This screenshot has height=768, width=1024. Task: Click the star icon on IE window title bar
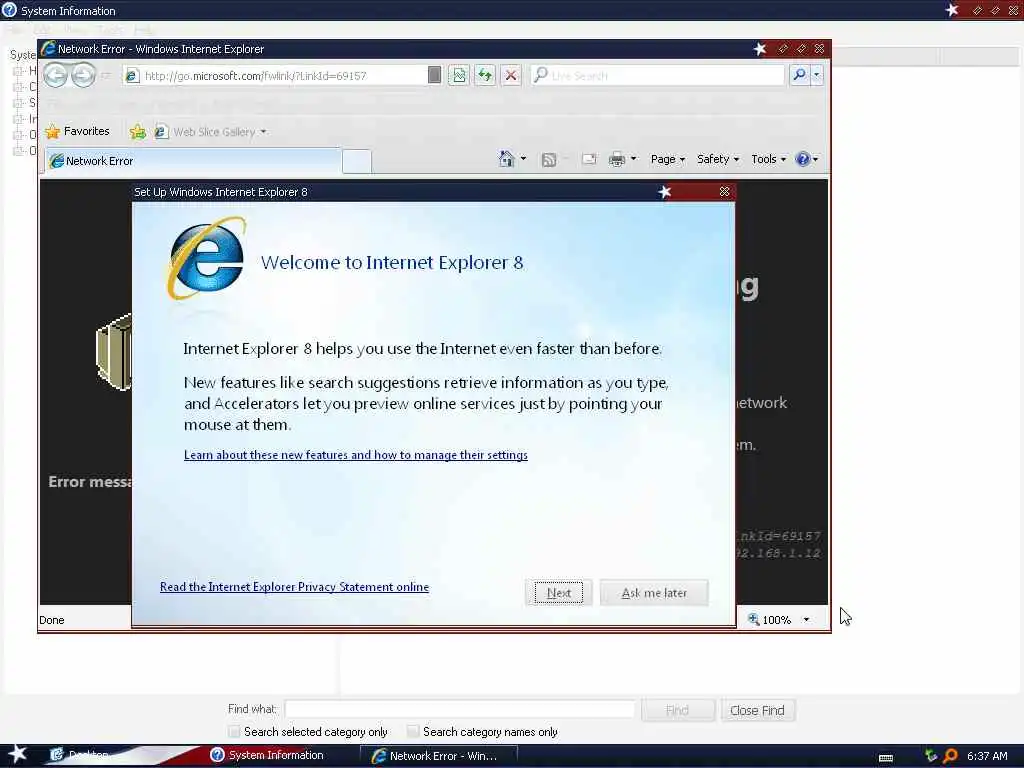point(760,48)
